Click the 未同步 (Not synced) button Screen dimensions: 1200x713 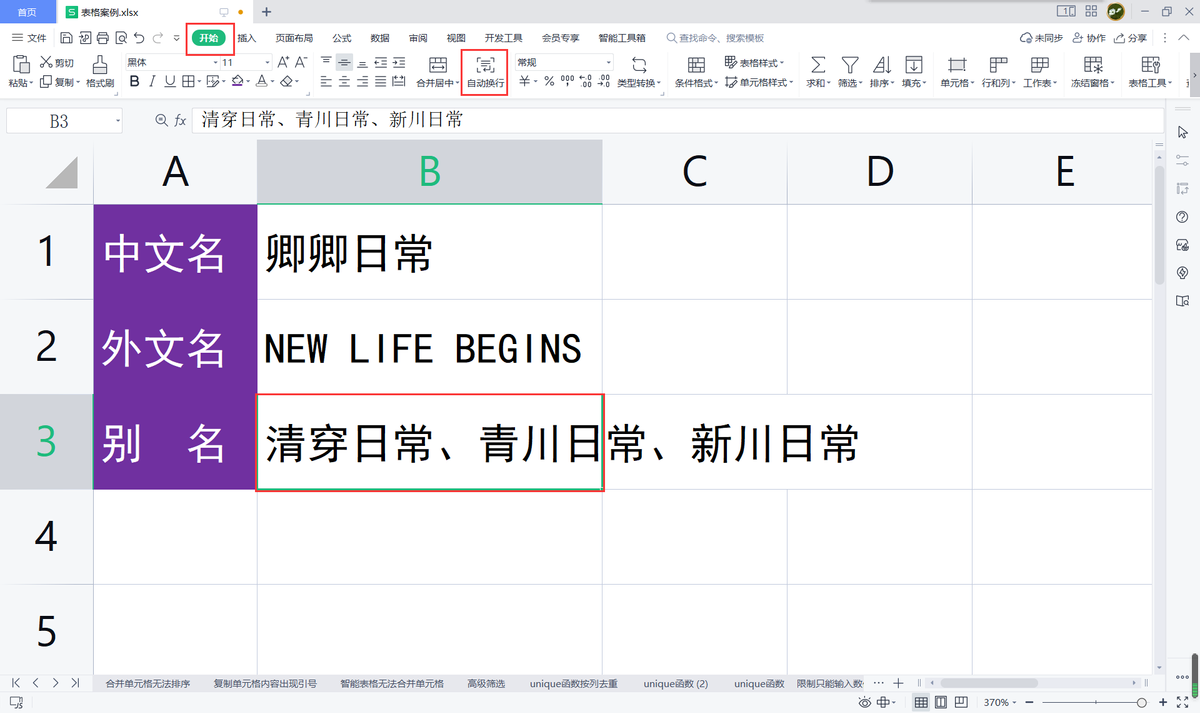coord(1041,38)
